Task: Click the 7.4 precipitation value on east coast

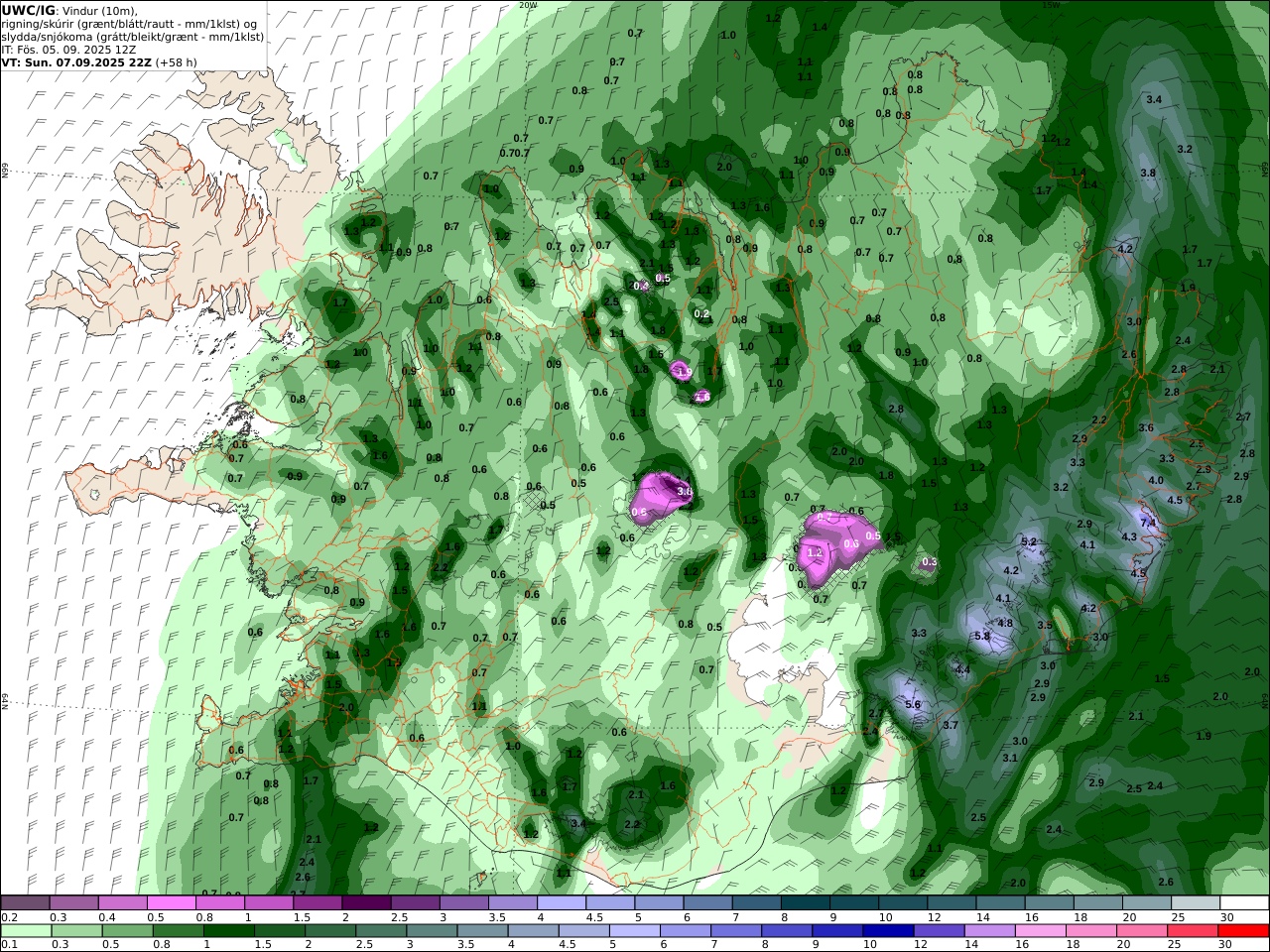Action: (x=1149, y=523)
